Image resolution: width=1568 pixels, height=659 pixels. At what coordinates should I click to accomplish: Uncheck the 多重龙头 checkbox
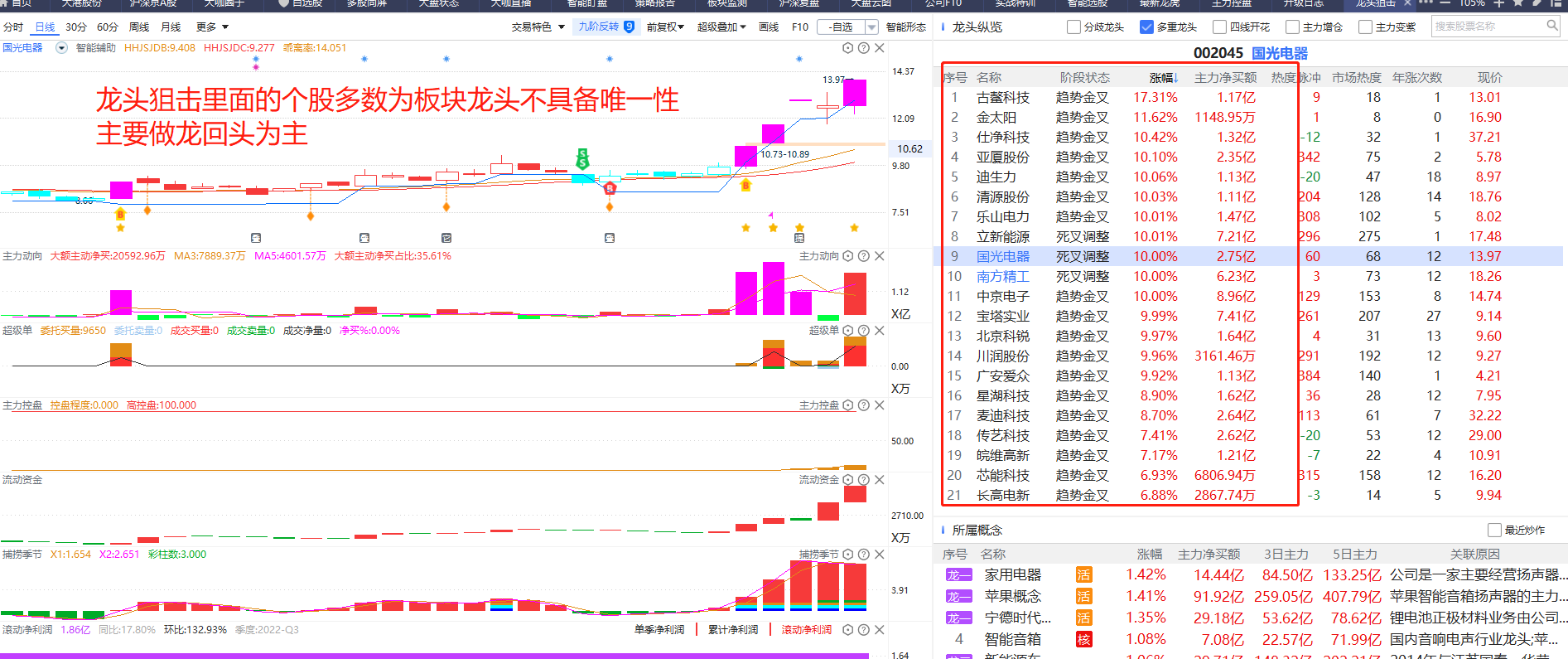point(1146,27)
